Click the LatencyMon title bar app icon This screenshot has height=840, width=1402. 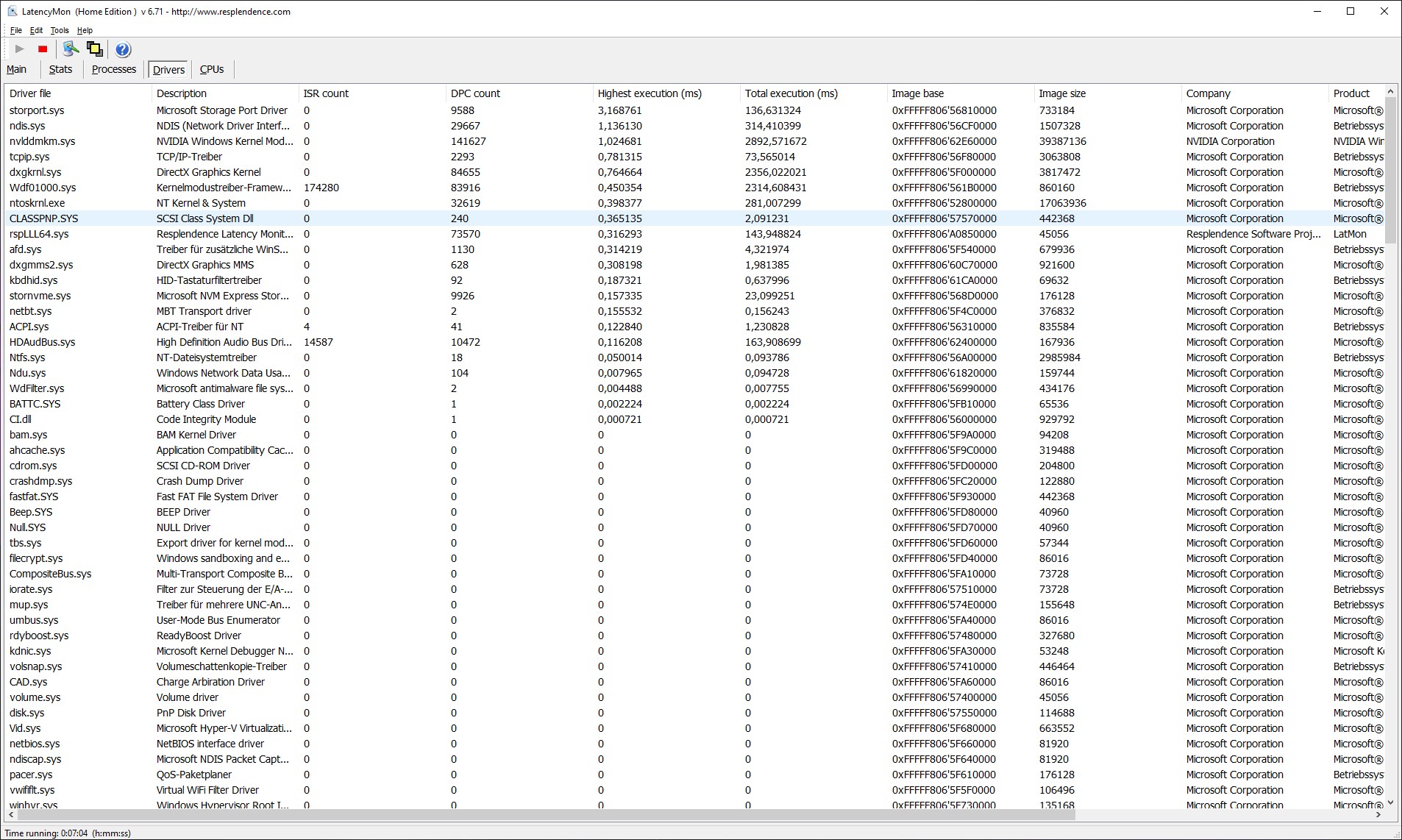pos(12,11)
